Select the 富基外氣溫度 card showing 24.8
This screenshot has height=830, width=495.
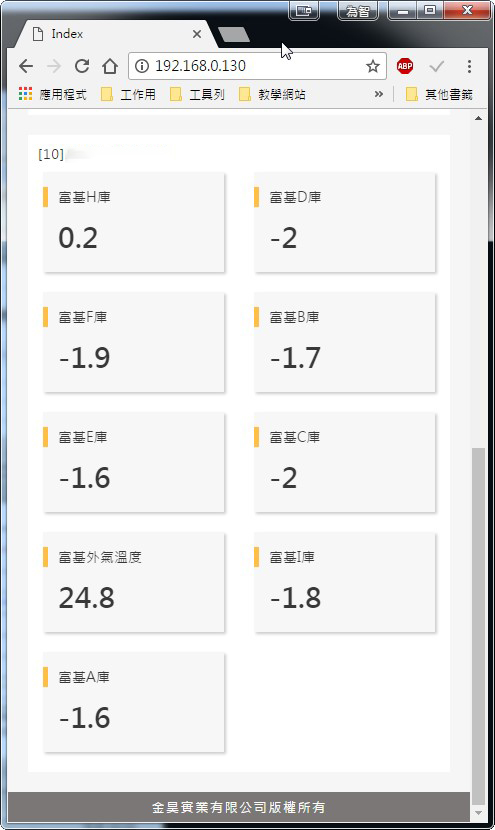[x=134, y=582]
